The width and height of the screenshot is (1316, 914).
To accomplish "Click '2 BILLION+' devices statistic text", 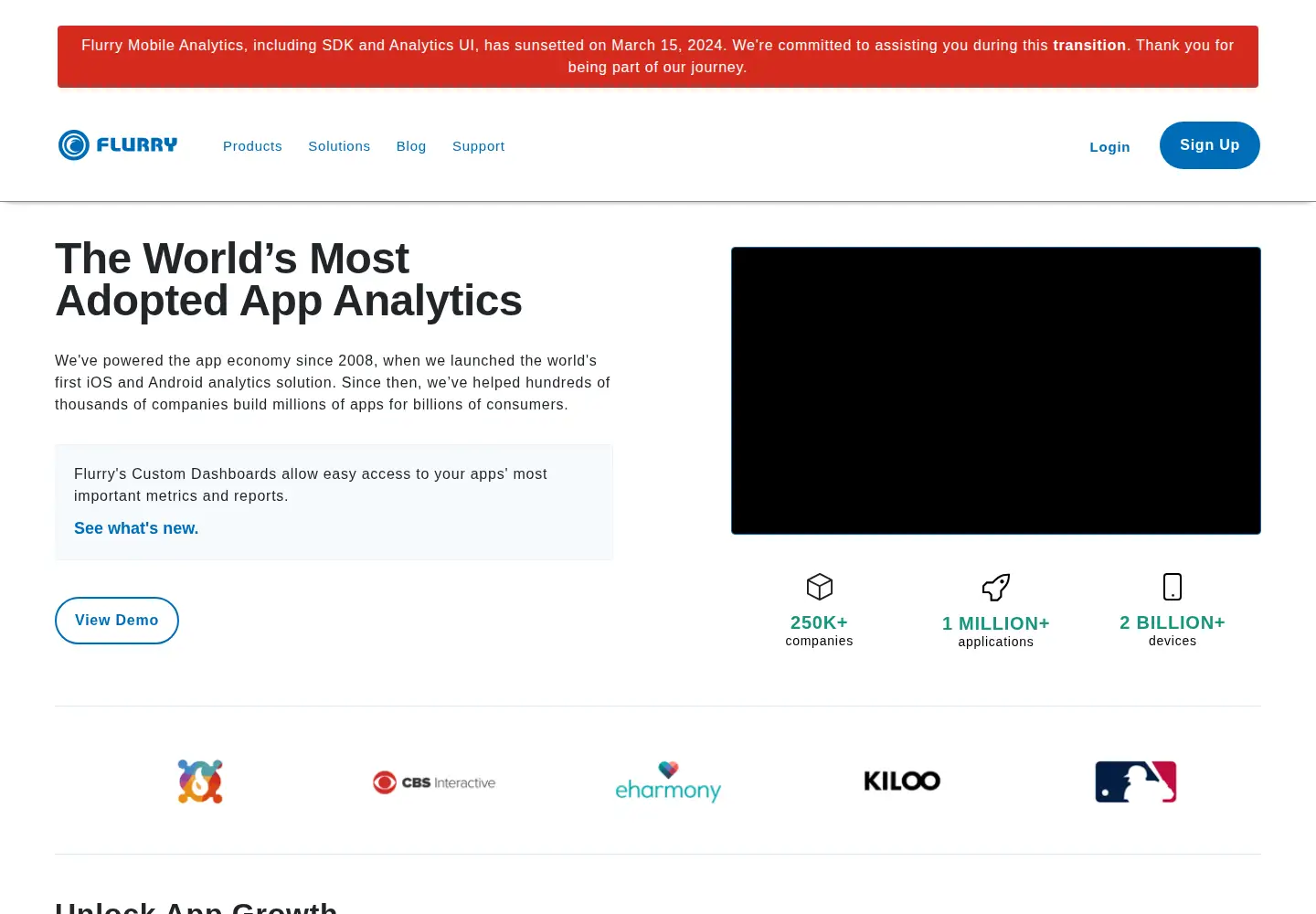I will click(1173, 622).
